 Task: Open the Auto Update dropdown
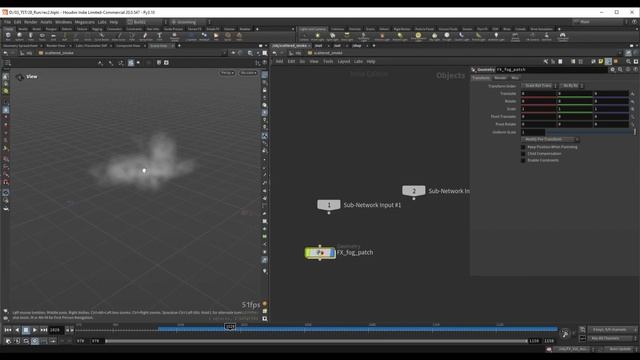[x=621, y=349]
